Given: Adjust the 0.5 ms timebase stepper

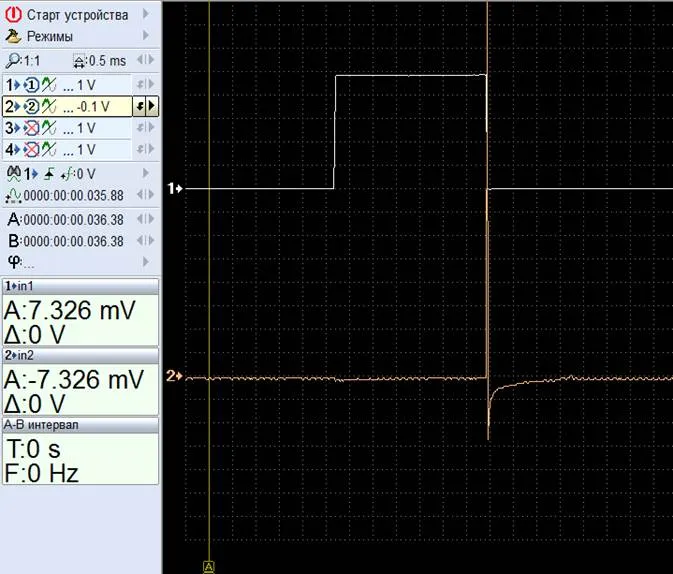Looking at the screenshot, I should point(146,60).
